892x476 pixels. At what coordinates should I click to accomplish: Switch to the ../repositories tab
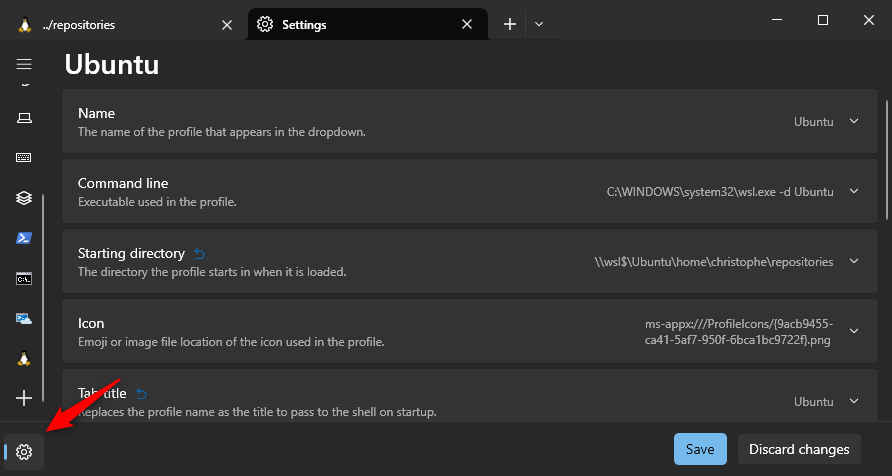click(x=124, y=24)
